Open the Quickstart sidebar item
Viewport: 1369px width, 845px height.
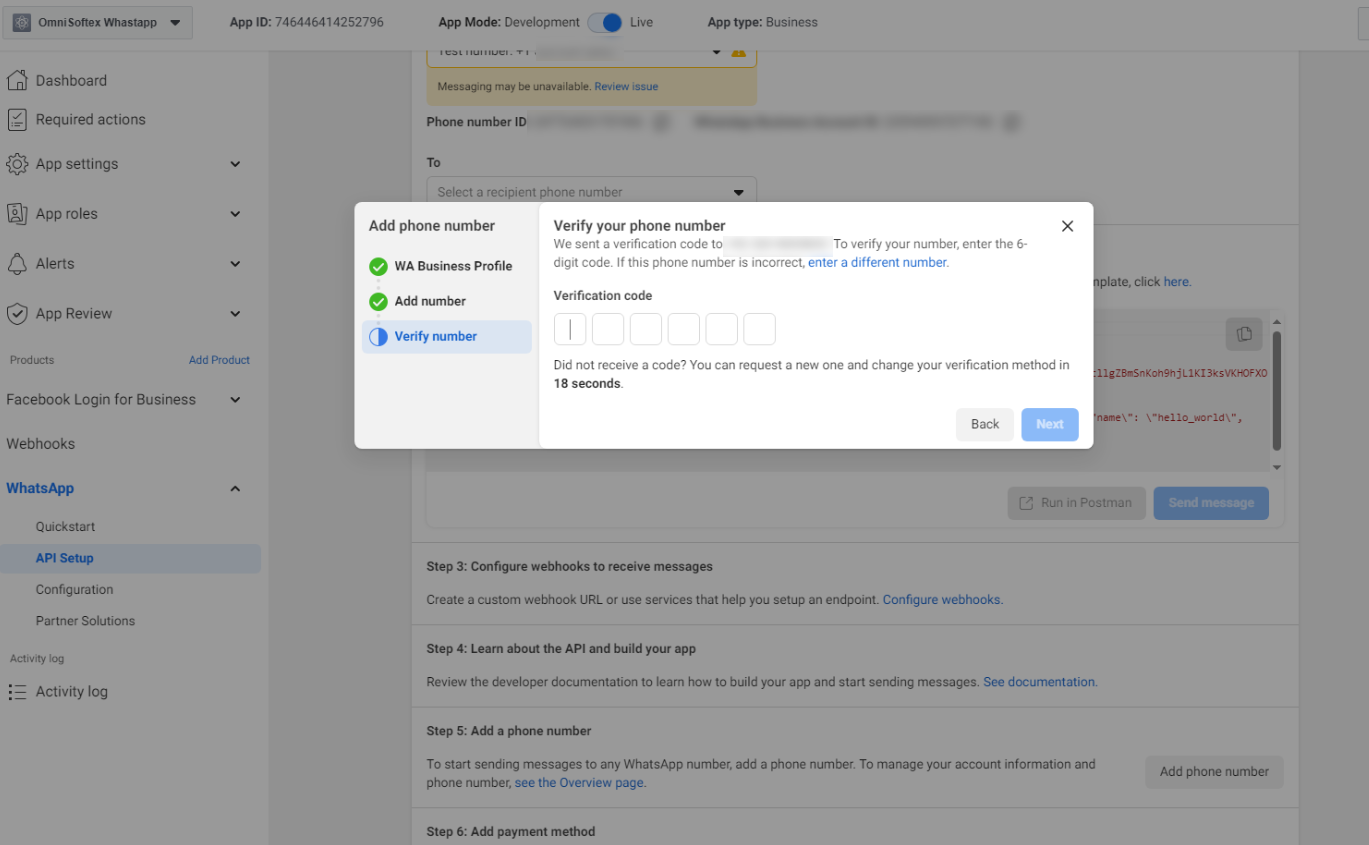65,527
